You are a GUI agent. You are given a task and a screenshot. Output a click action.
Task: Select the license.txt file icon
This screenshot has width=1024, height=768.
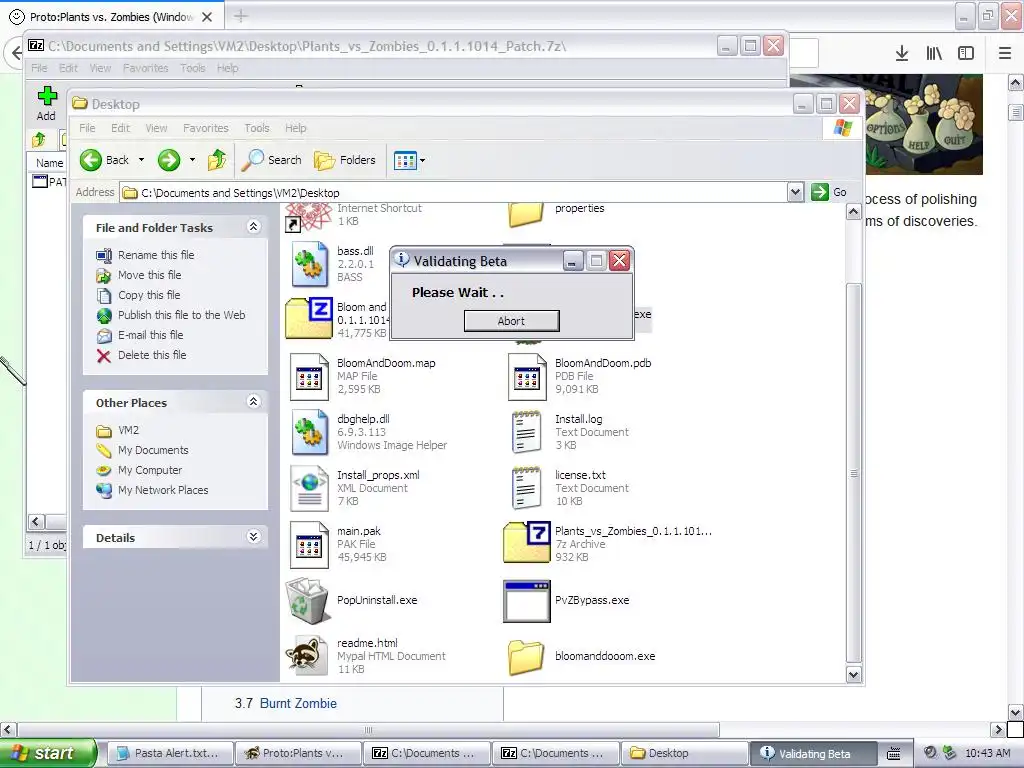(527, 488)
